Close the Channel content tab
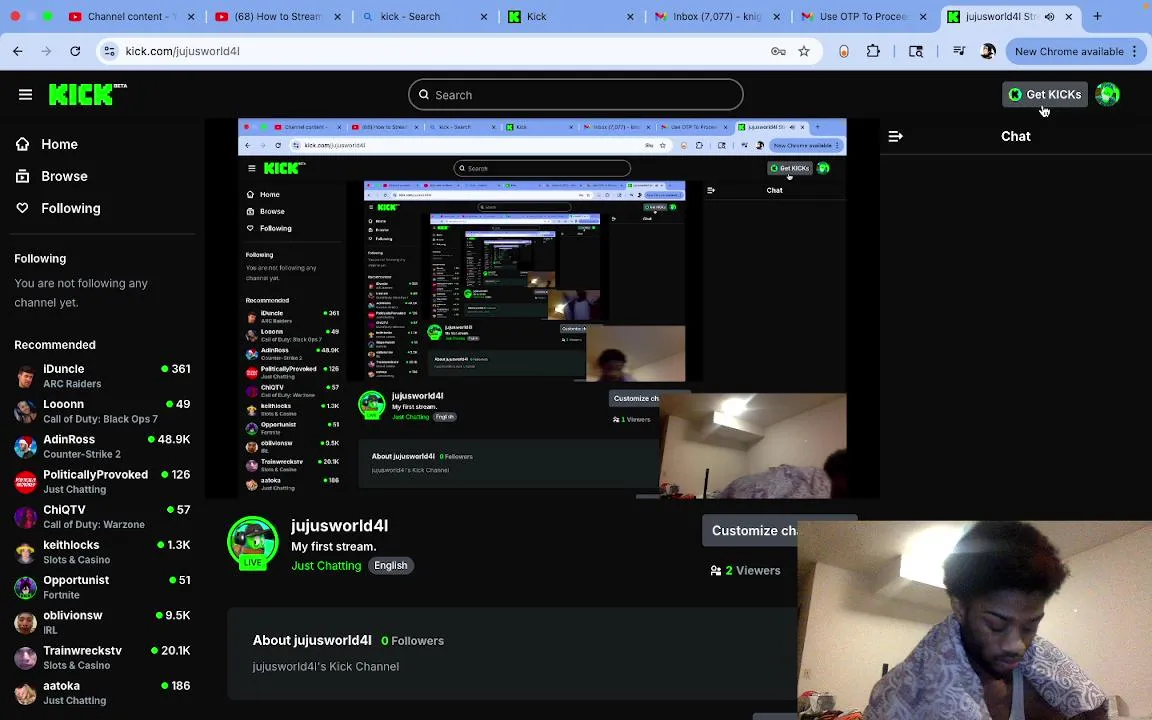Image resolution: width=1152 pixels, height=720 pixels. pyautogui.click(x=191, y=16)
